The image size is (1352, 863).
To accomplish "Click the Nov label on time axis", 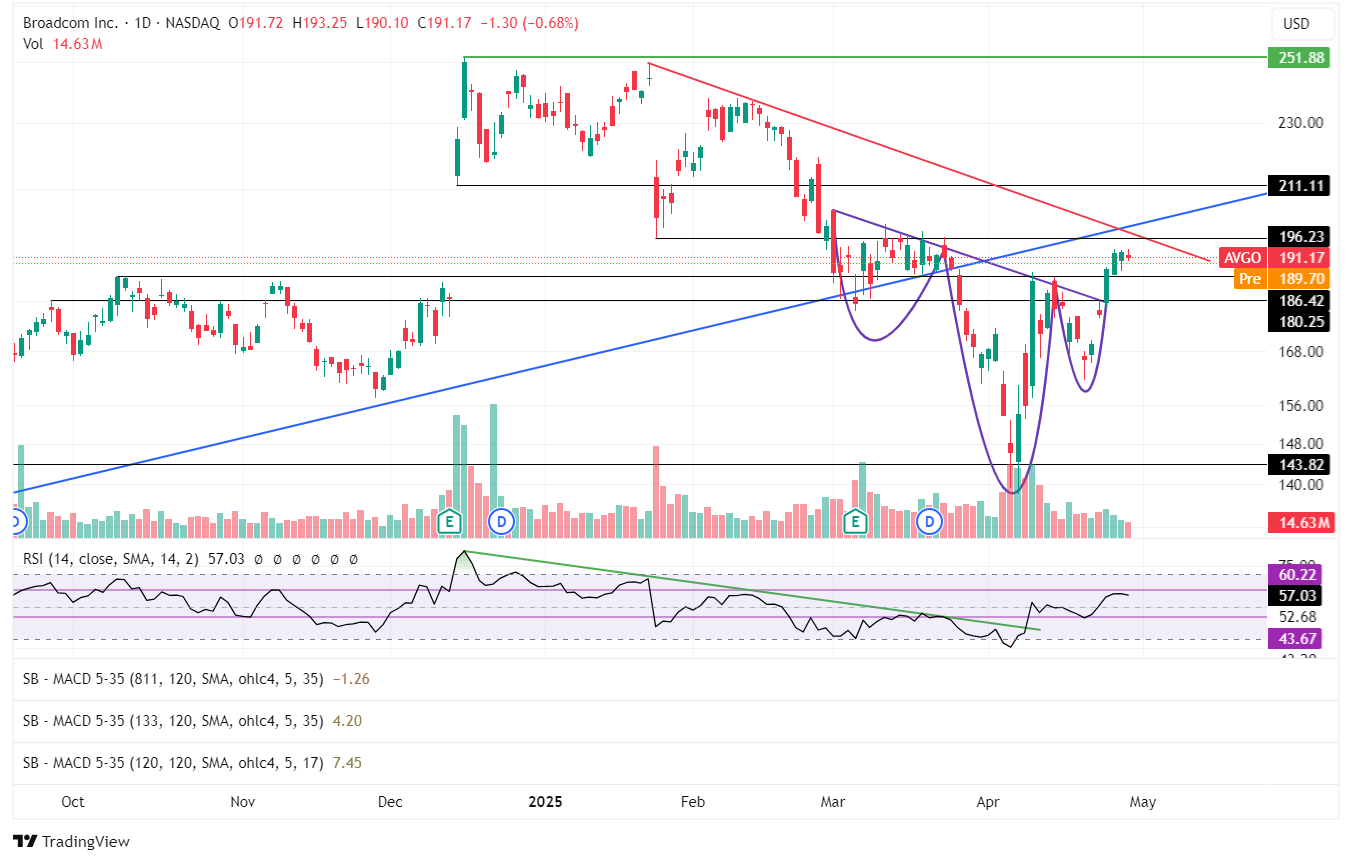I will (243, 802).
